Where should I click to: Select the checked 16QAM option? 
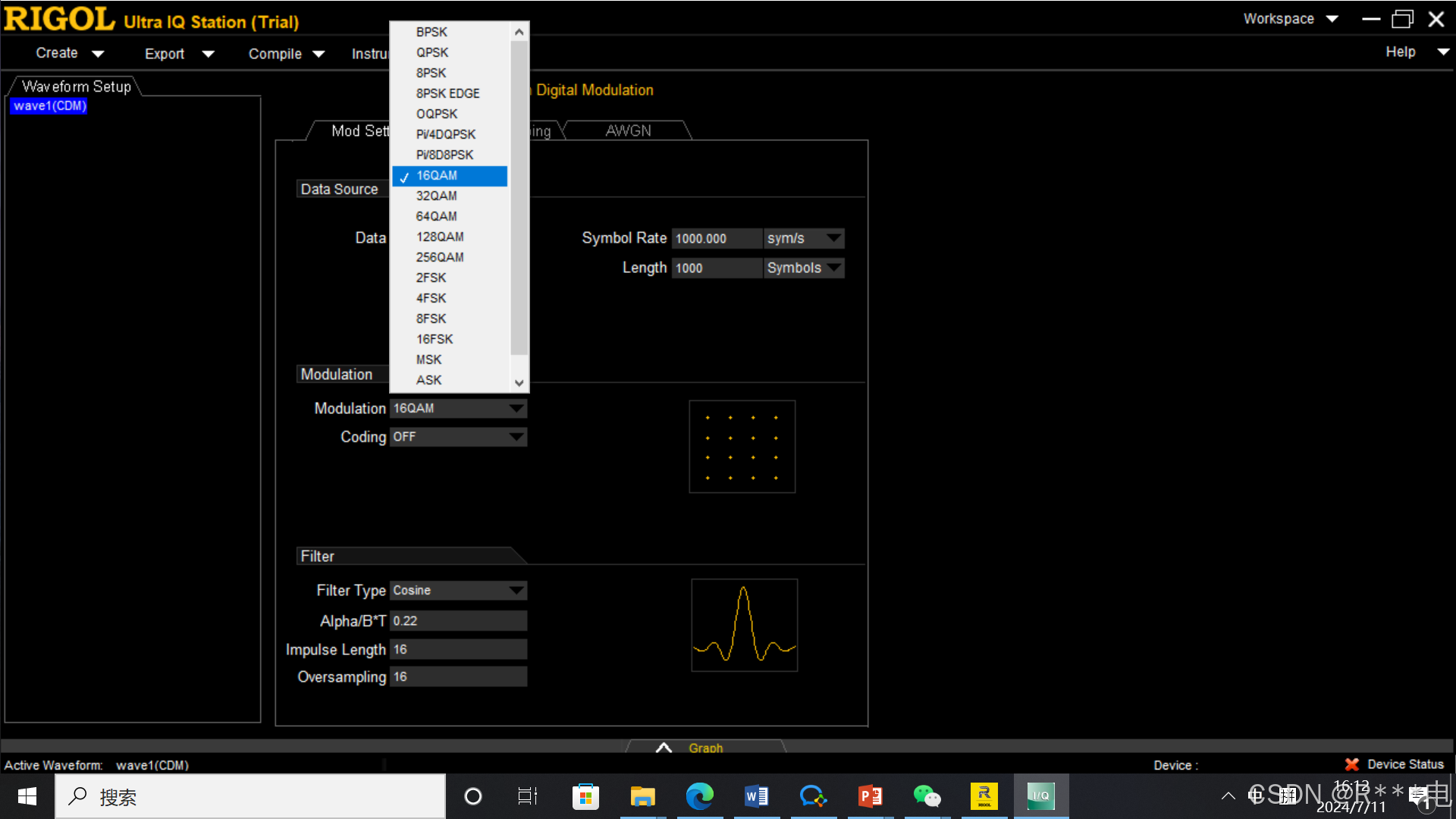(437, 175)
